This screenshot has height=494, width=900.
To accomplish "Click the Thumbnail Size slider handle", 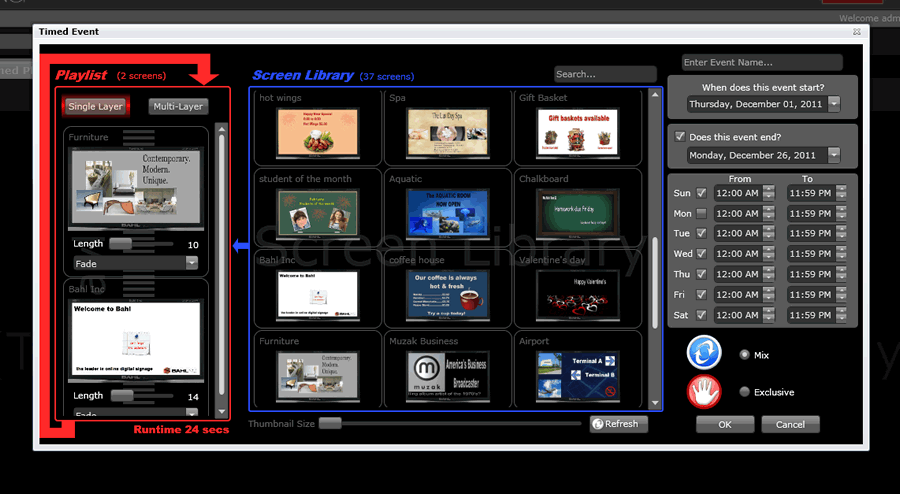I will pyautogui.click(x=330, y=423).
